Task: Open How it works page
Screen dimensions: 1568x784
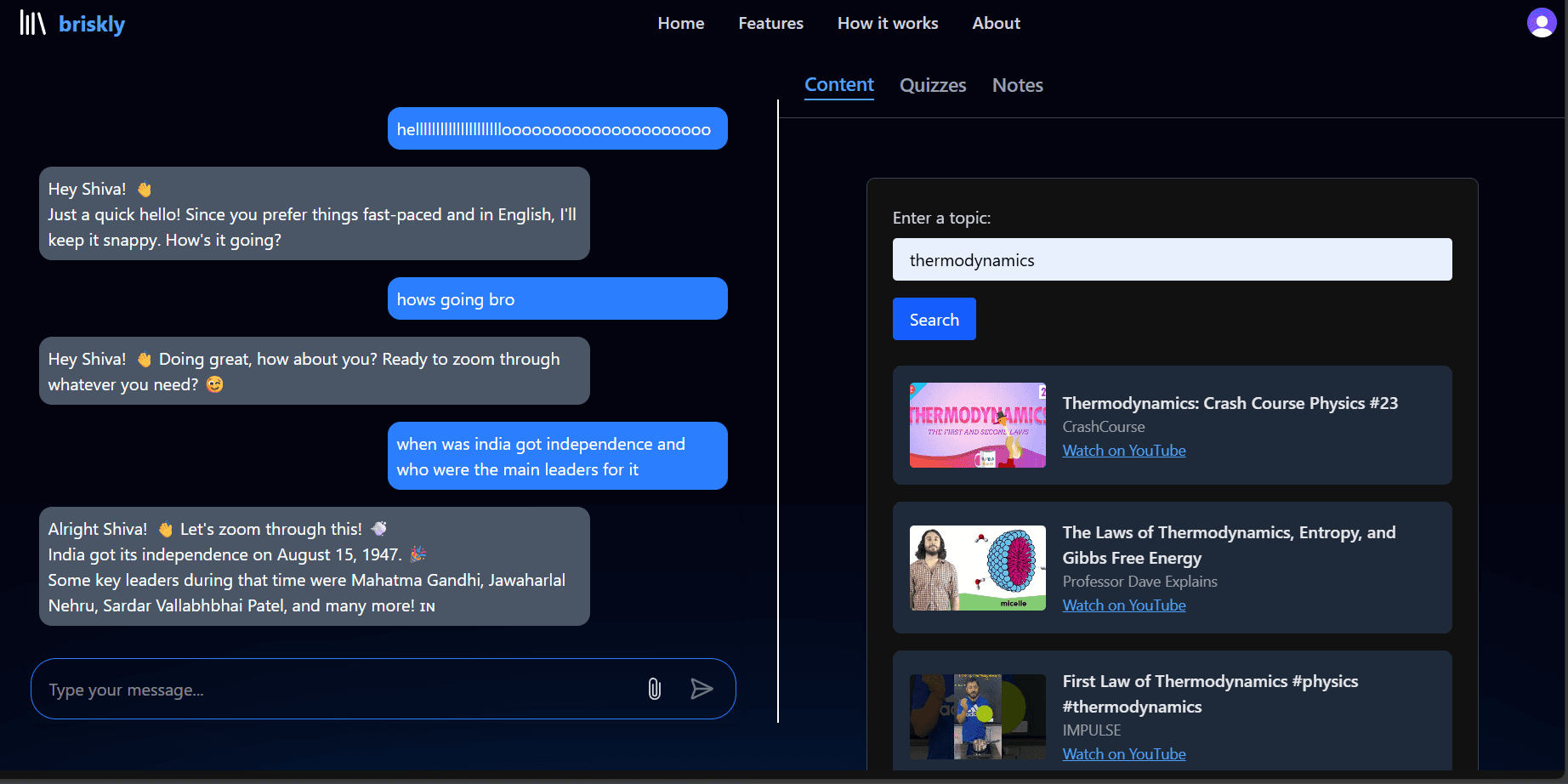Action: coord(888,23)
